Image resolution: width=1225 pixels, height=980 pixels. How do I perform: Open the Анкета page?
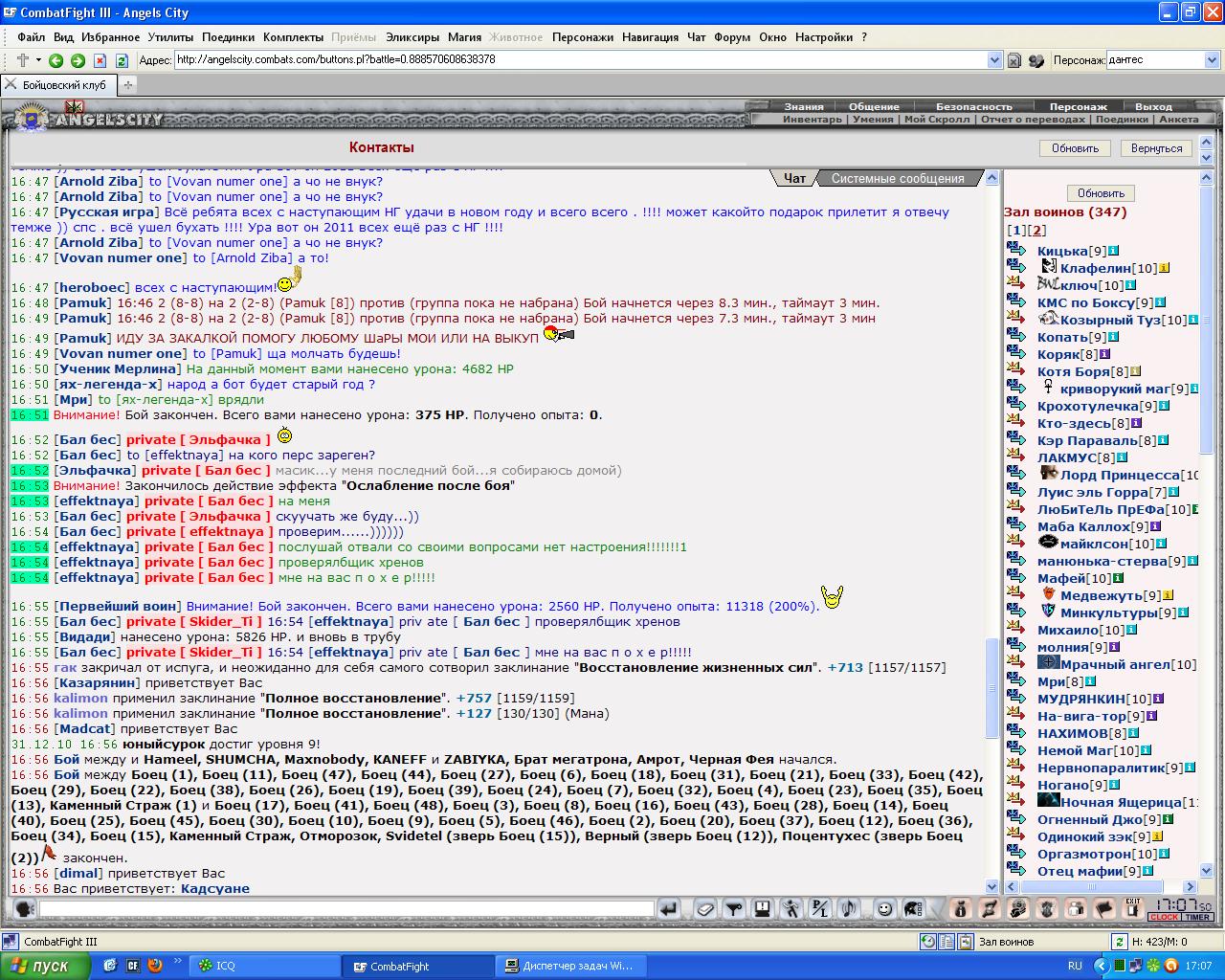1178,119
